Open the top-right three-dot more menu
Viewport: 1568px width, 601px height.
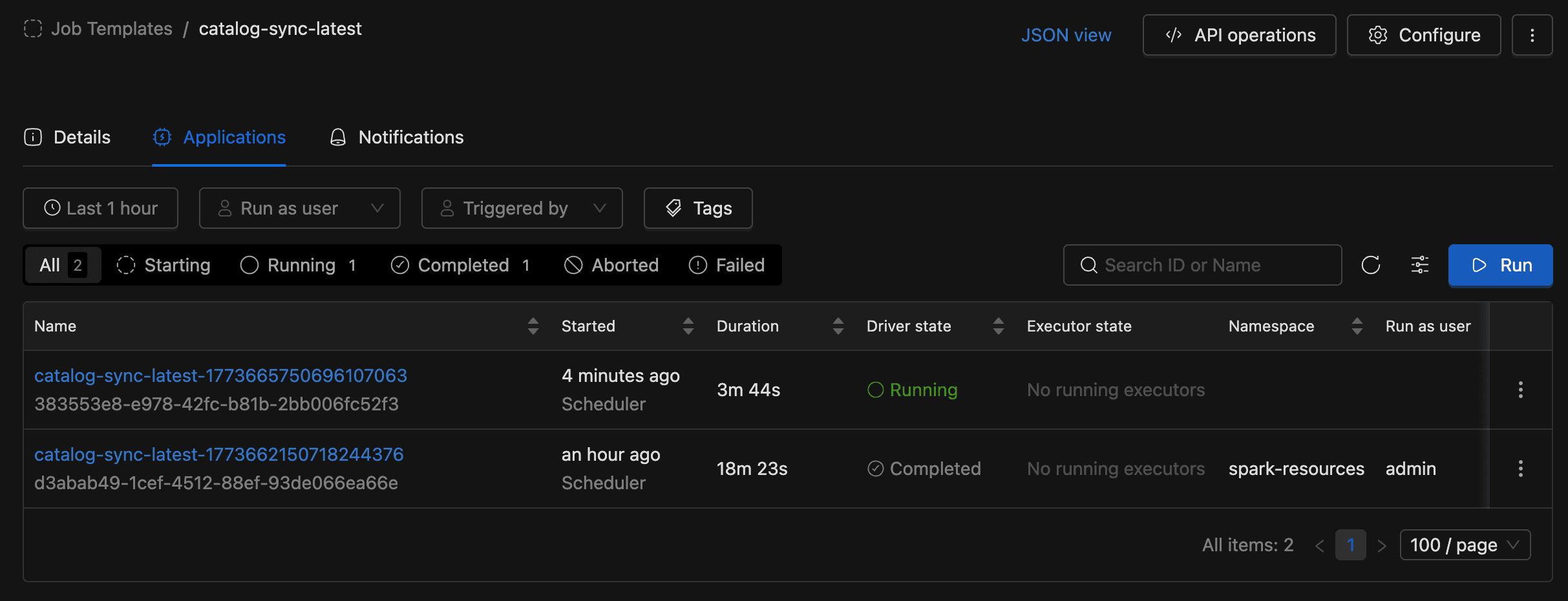click(1532, 35)
